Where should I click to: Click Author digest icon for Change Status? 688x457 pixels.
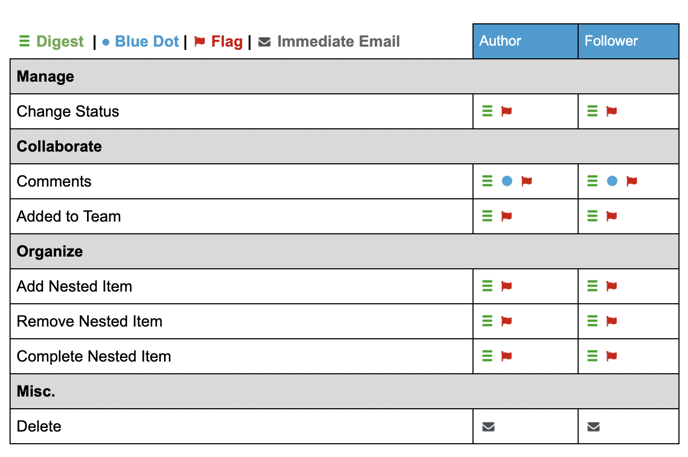[487, 111]
